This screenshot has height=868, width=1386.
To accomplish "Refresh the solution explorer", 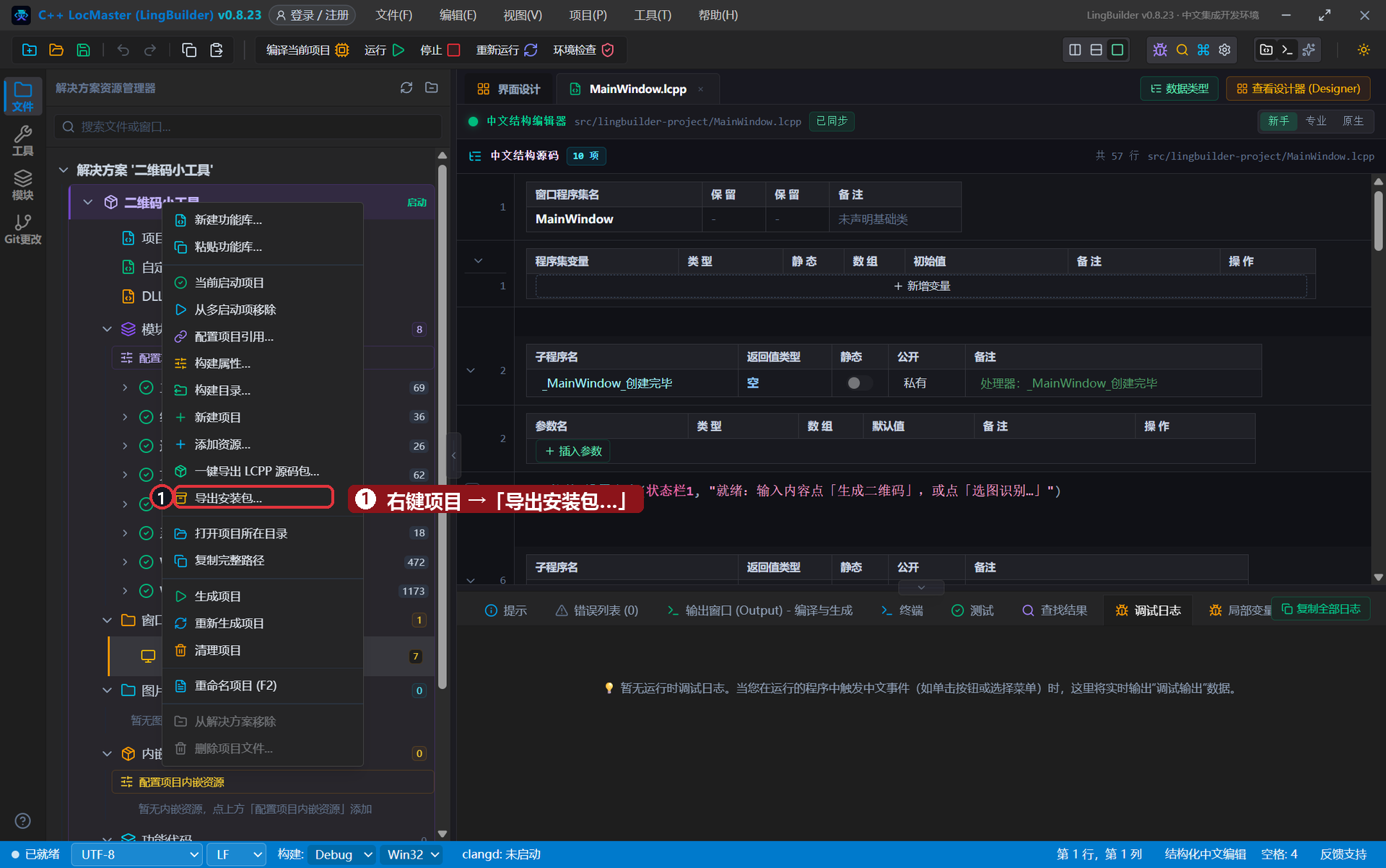I will point(406,87).
